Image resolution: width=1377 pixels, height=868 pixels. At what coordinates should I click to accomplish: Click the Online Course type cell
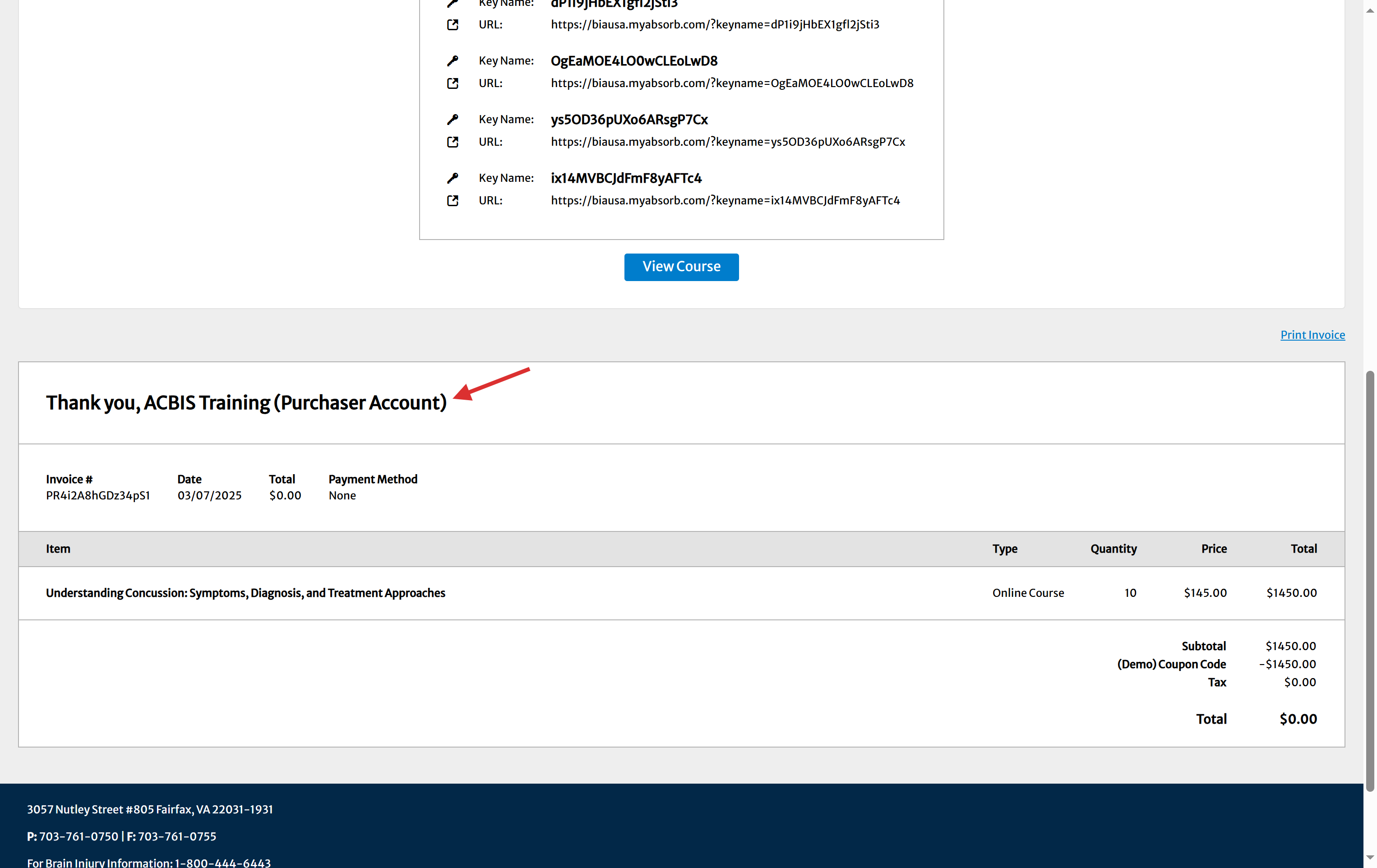point(1028,593)
